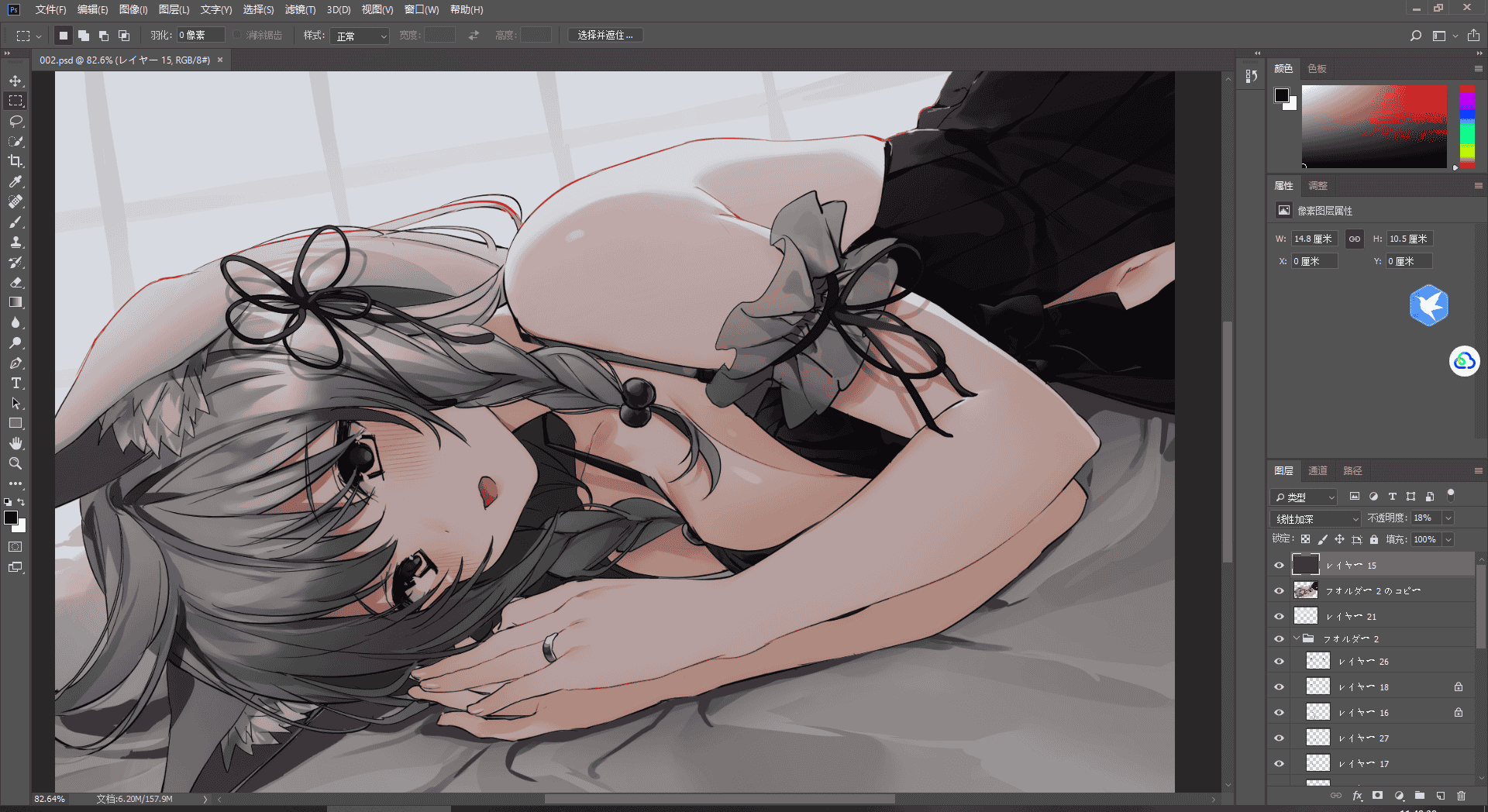Select the Quick Selection tool
This screenshot has height=812, width=1488.
15,141
